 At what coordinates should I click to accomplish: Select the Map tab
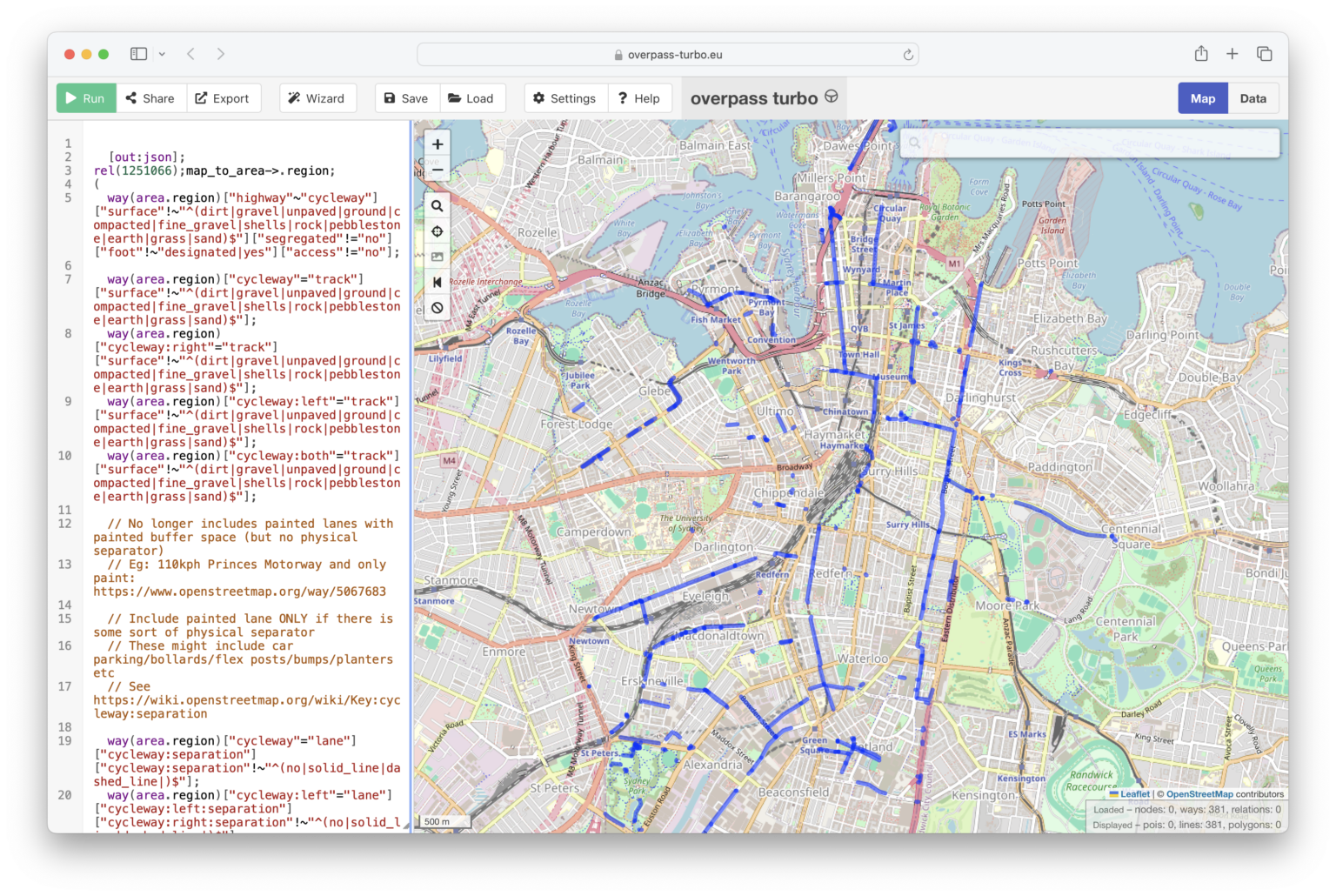(x=1202, y=98)
